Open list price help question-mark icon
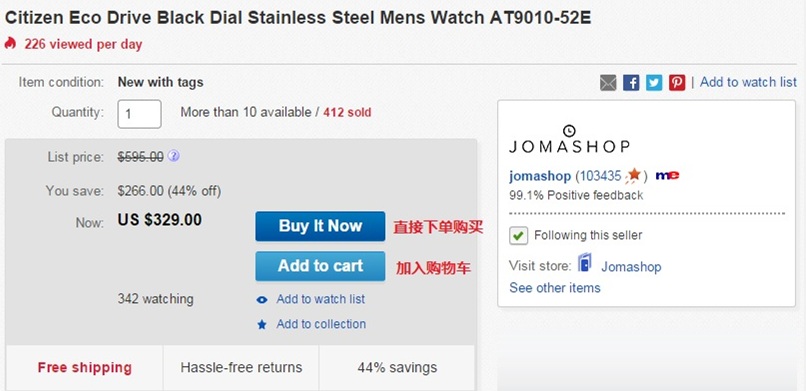The height and width of the screenshot is (391, 806). [174, 156]
